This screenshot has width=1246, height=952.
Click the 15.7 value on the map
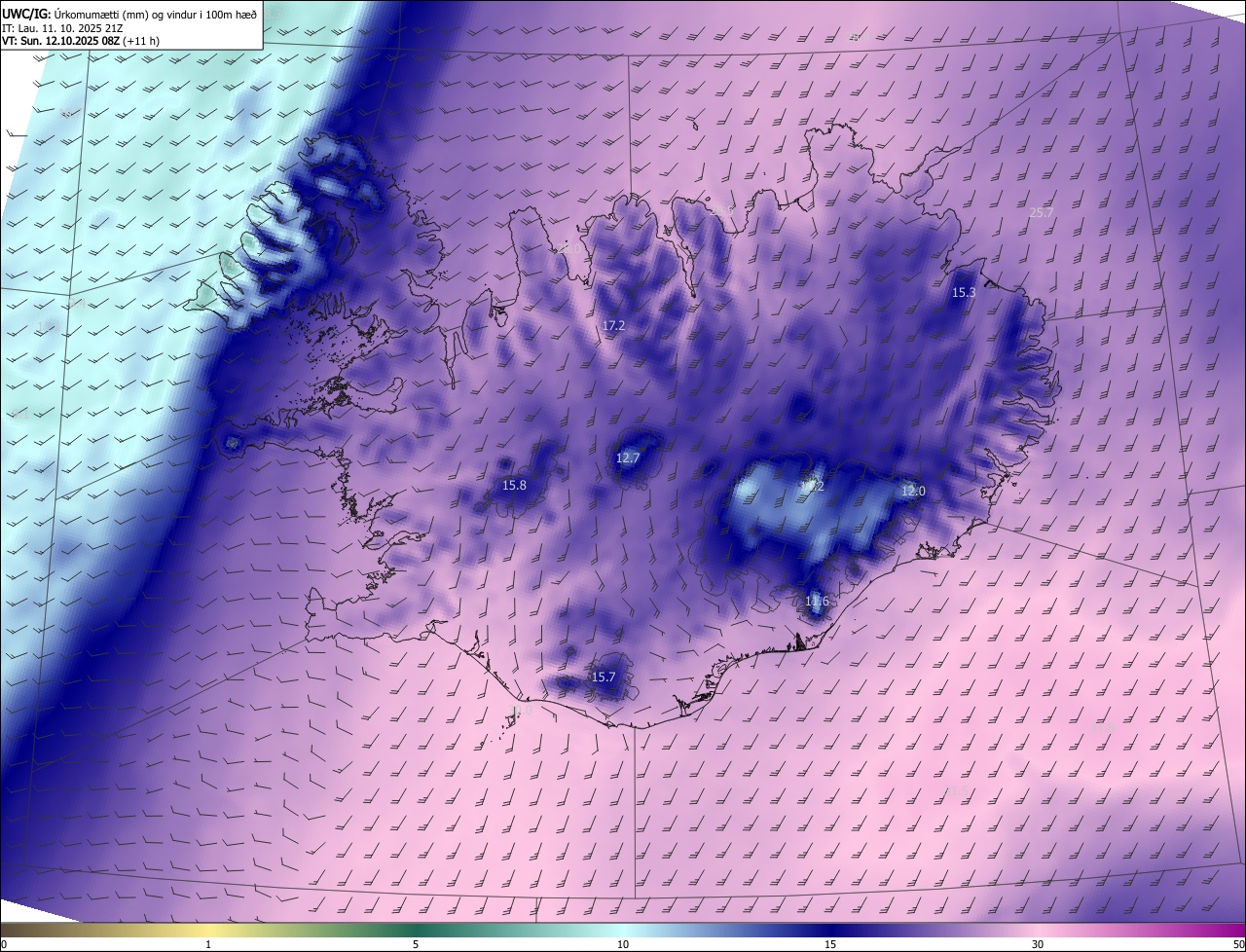(604, 677)
